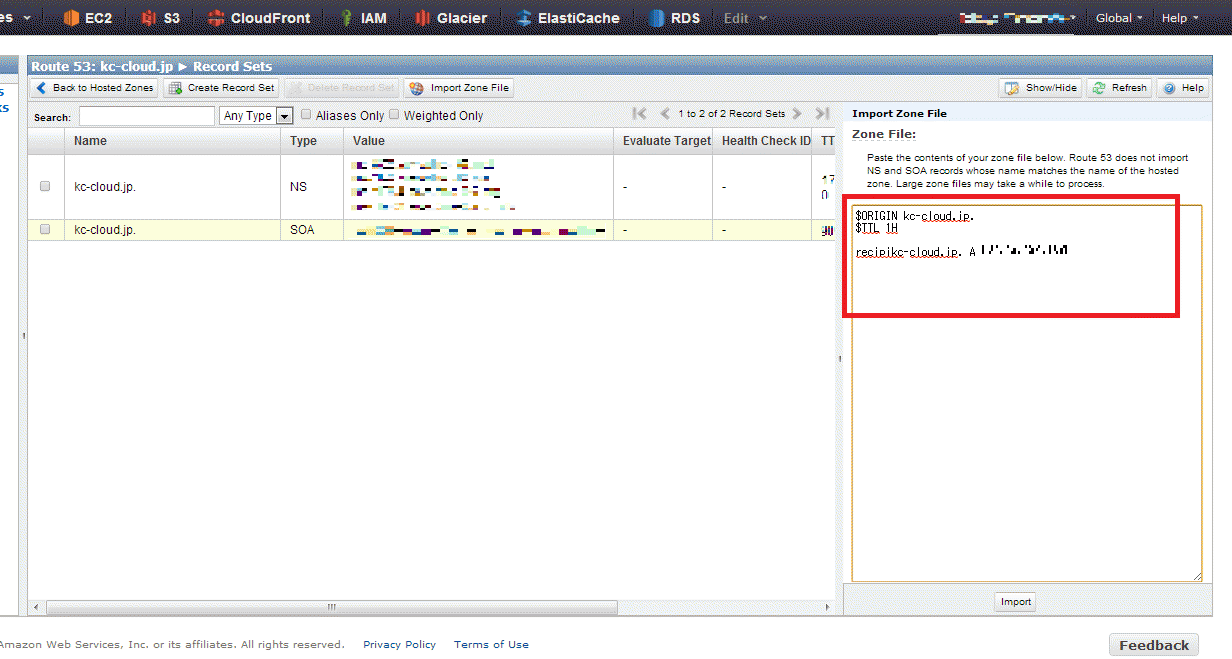This screenshot has width=1232, height=659.
Task: Enable the Weighted Only checkbox
Action: pyautogui.click(x=394, y=115)
